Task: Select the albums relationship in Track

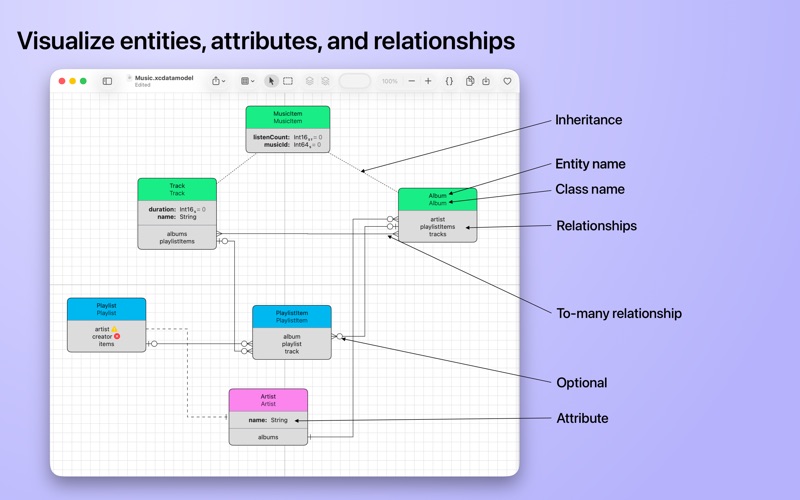Action: pyautogui.click(x=177, y=234)
